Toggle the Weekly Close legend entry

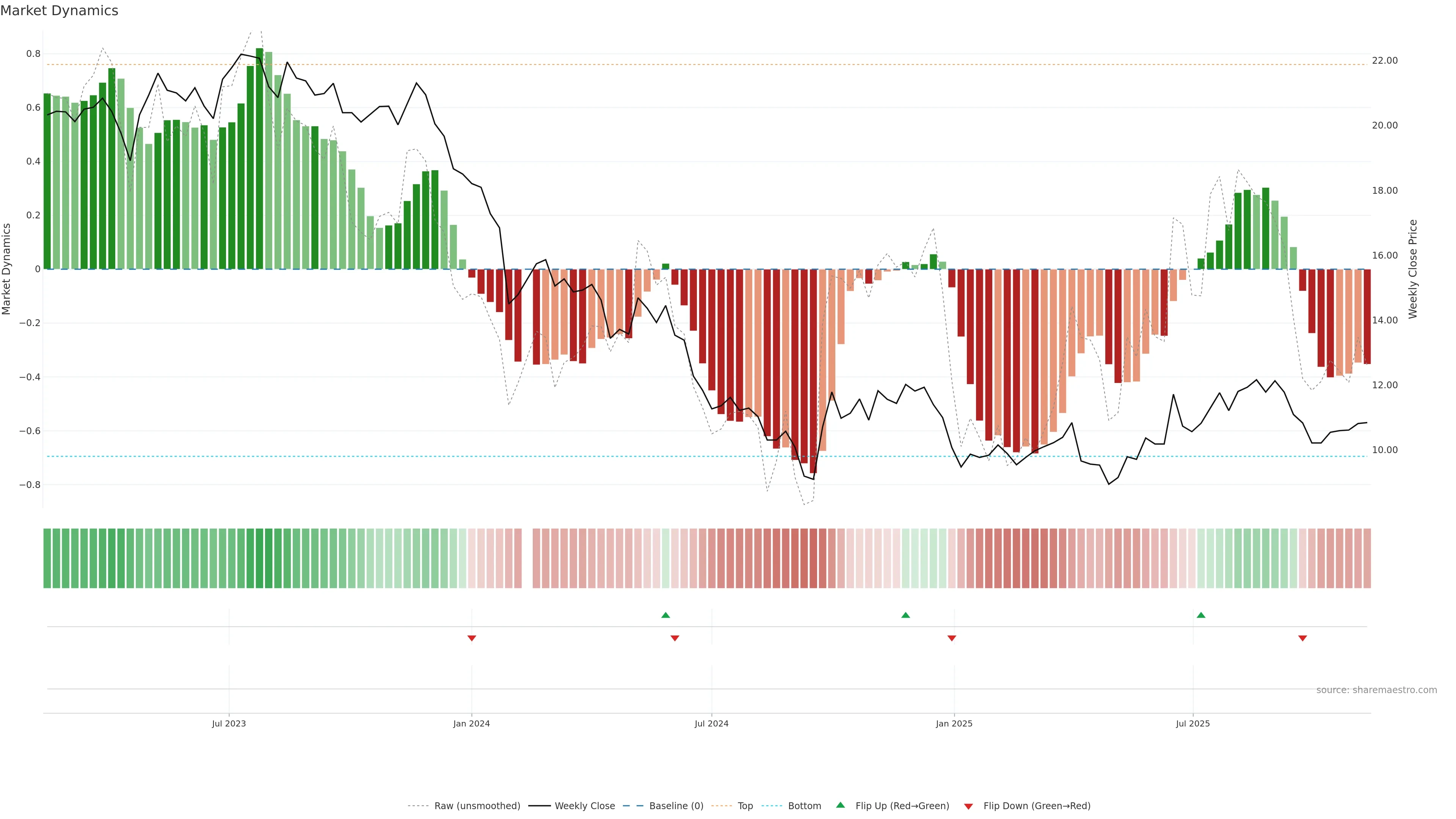tap(584, 806)
